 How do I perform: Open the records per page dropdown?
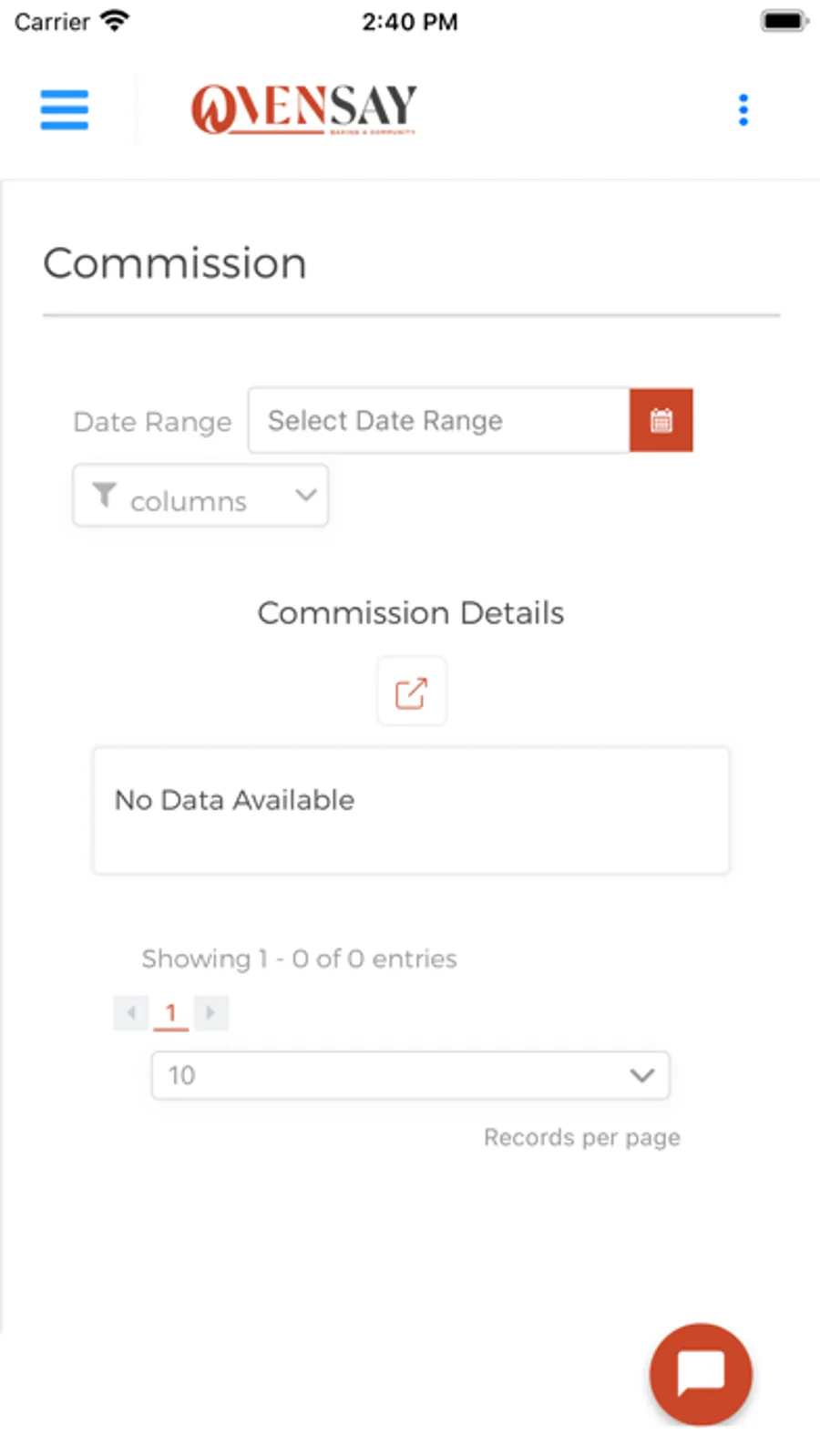[x=410, y=1075]
